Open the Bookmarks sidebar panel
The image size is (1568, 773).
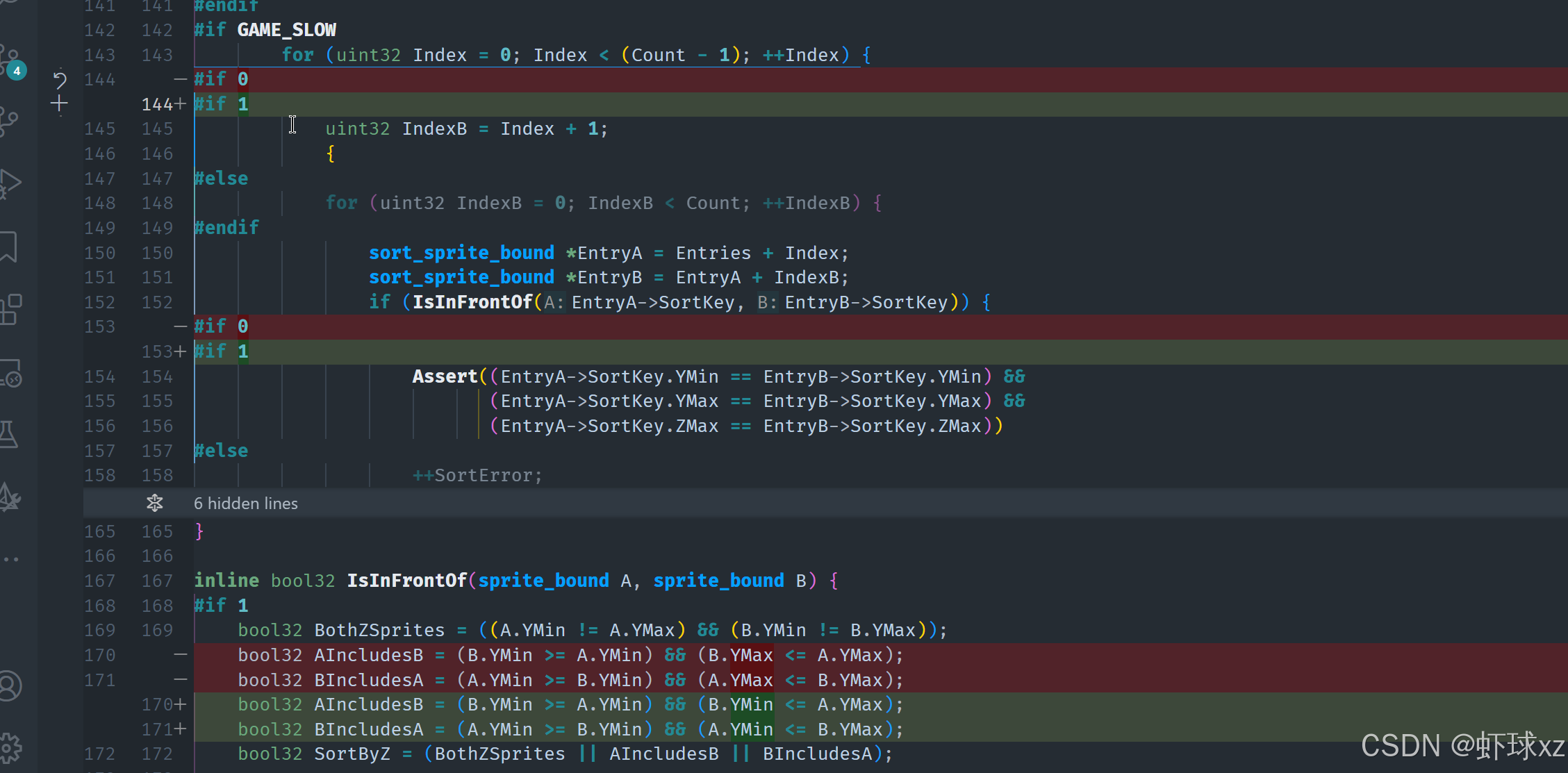click(8, 247)
